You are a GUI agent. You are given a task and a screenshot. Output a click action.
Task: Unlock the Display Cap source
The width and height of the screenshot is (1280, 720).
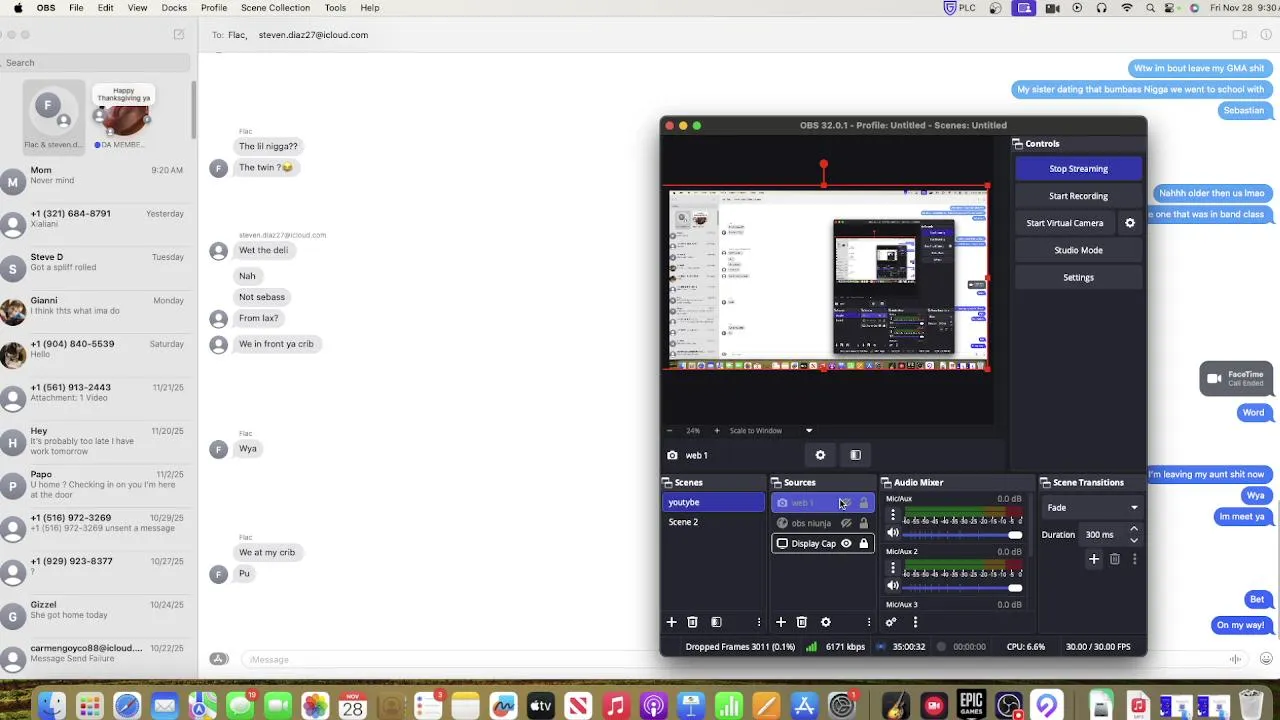[864, 544]
